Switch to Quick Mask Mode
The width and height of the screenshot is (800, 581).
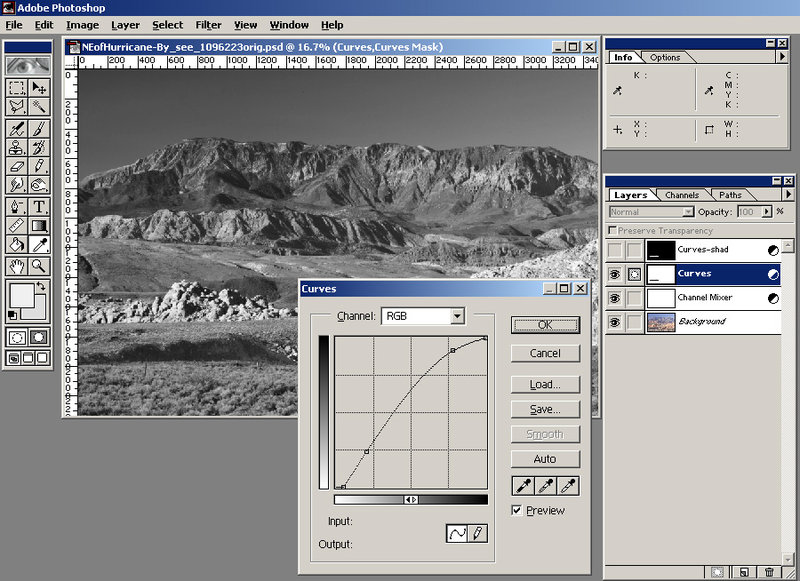(x=39, y=337)
